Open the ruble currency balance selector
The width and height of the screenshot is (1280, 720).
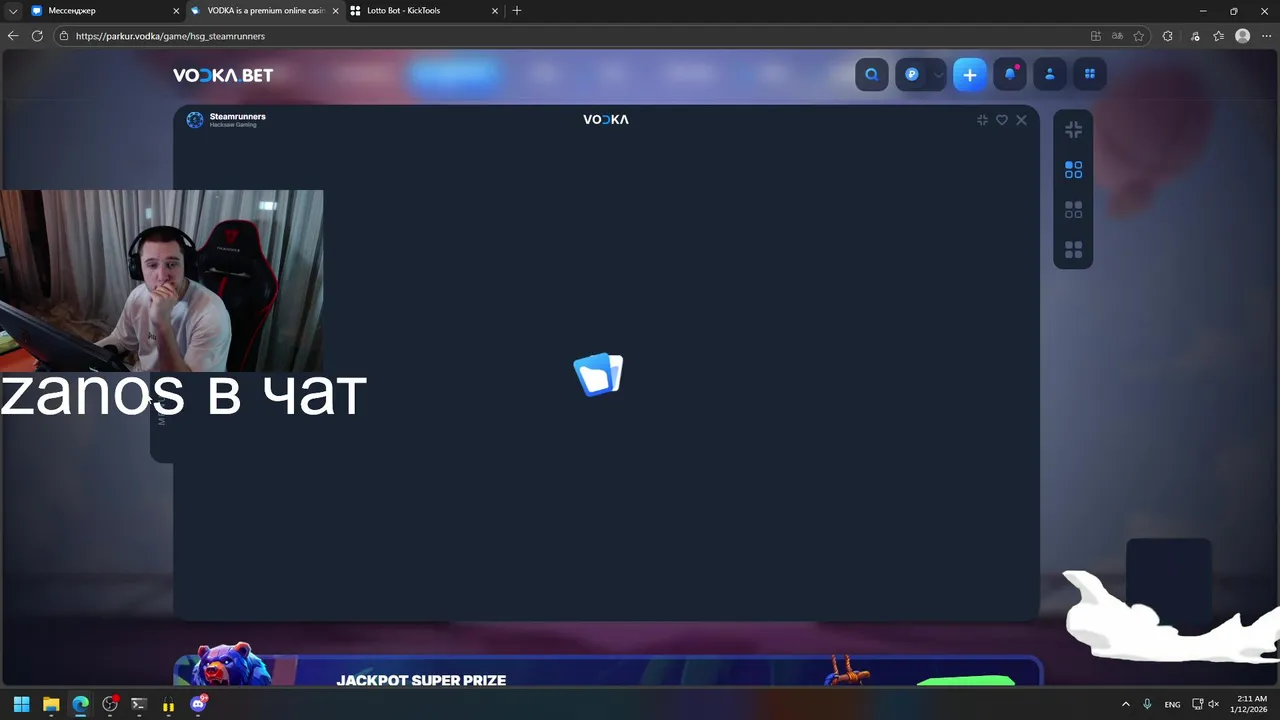(912, 74)
